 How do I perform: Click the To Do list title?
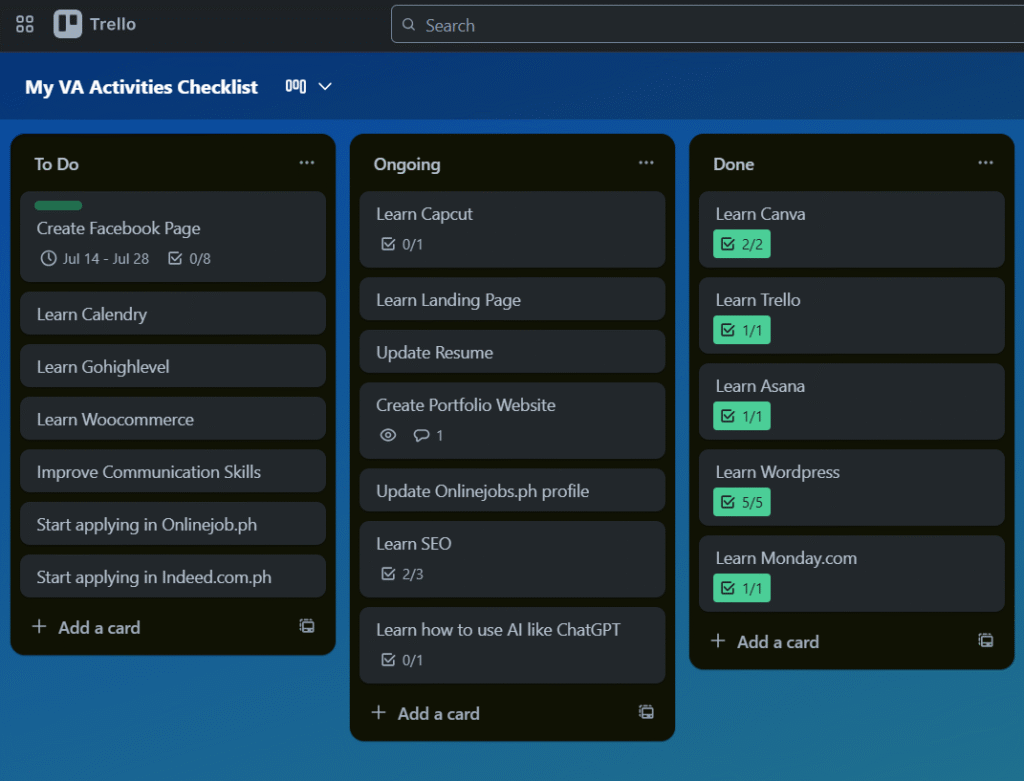pos(57,164)
